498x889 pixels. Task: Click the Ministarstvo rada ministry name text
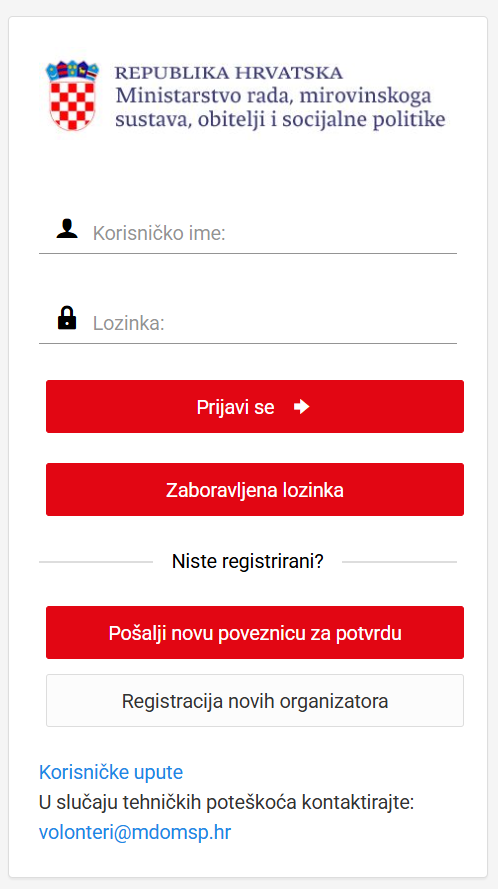(x=273, y=95)
